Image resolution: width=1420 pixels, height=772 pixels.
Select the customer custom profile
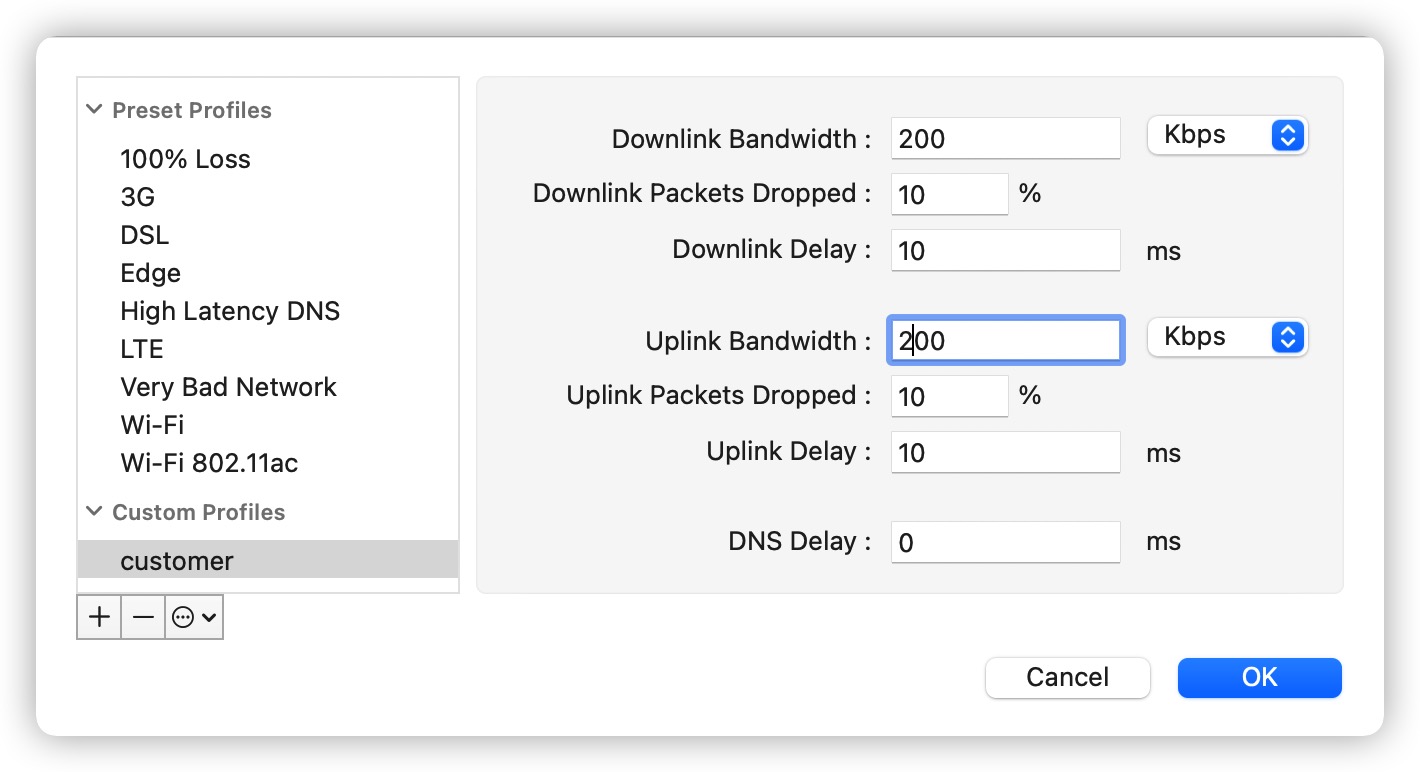click(x=177, y=561)
